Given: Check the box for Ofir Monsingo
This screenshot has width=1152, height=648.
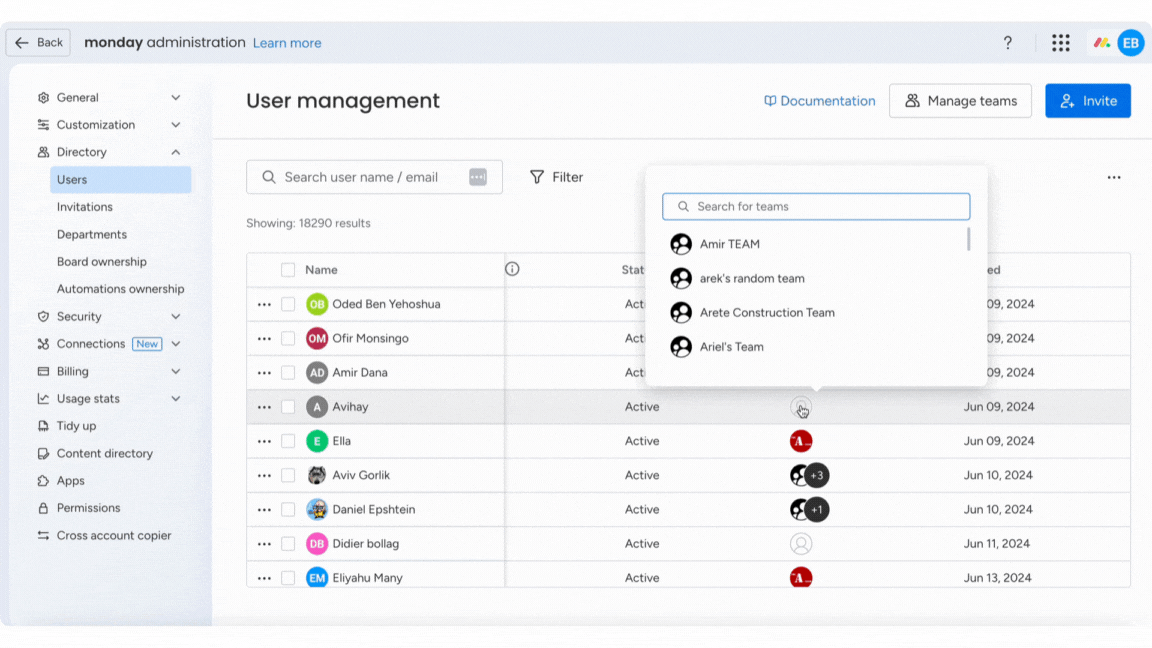Looking at the screenshot, I should point(288,339).
